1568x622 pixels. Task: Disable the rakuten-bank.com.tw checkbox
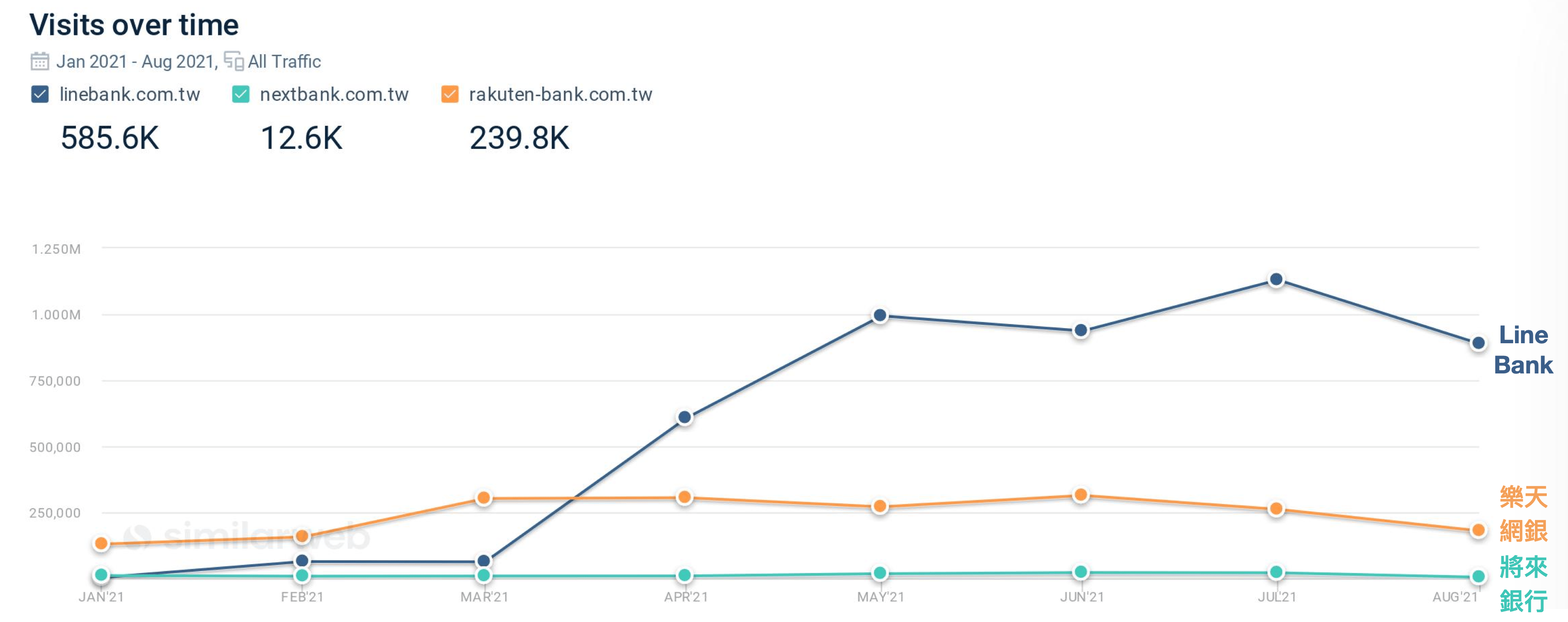[449, 94]
